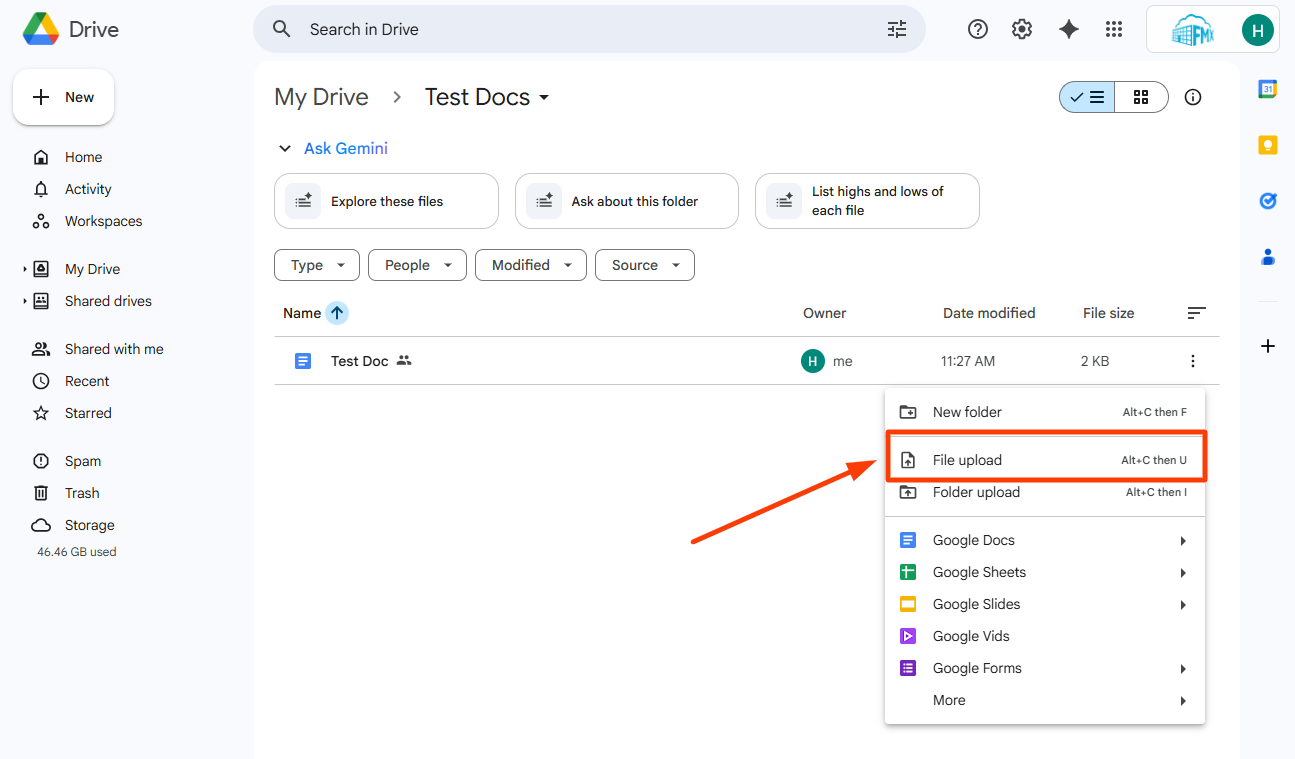Click the Explore these files suggestion
The height and width of the screenshot is (759, 1295).
click(x=386, y=201)
